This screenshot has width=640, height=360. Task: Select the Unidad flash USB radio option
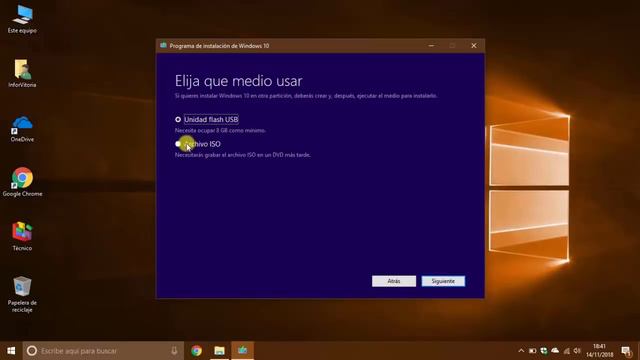[x=178, y=120]
